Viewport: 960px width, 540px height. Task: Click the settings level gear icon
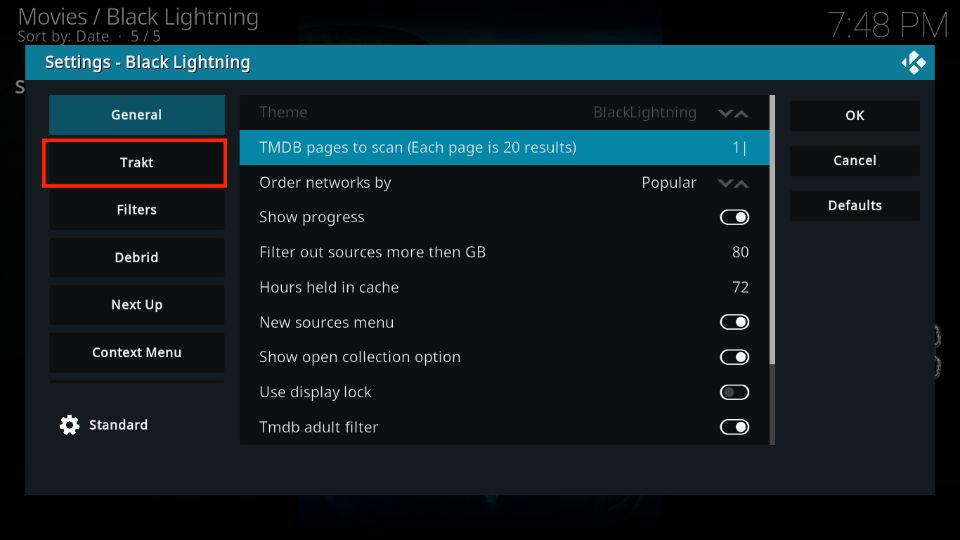[69, 425]
